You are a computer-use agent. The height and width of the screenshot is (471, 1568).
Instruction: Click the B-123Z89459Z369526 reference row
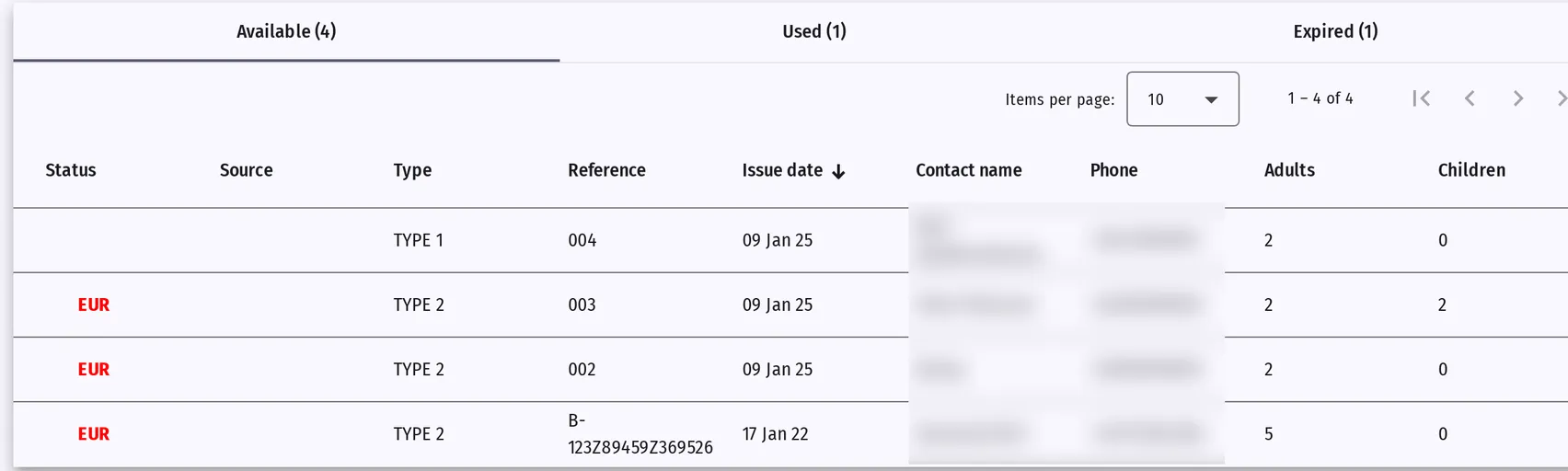(x=790, y=434)
